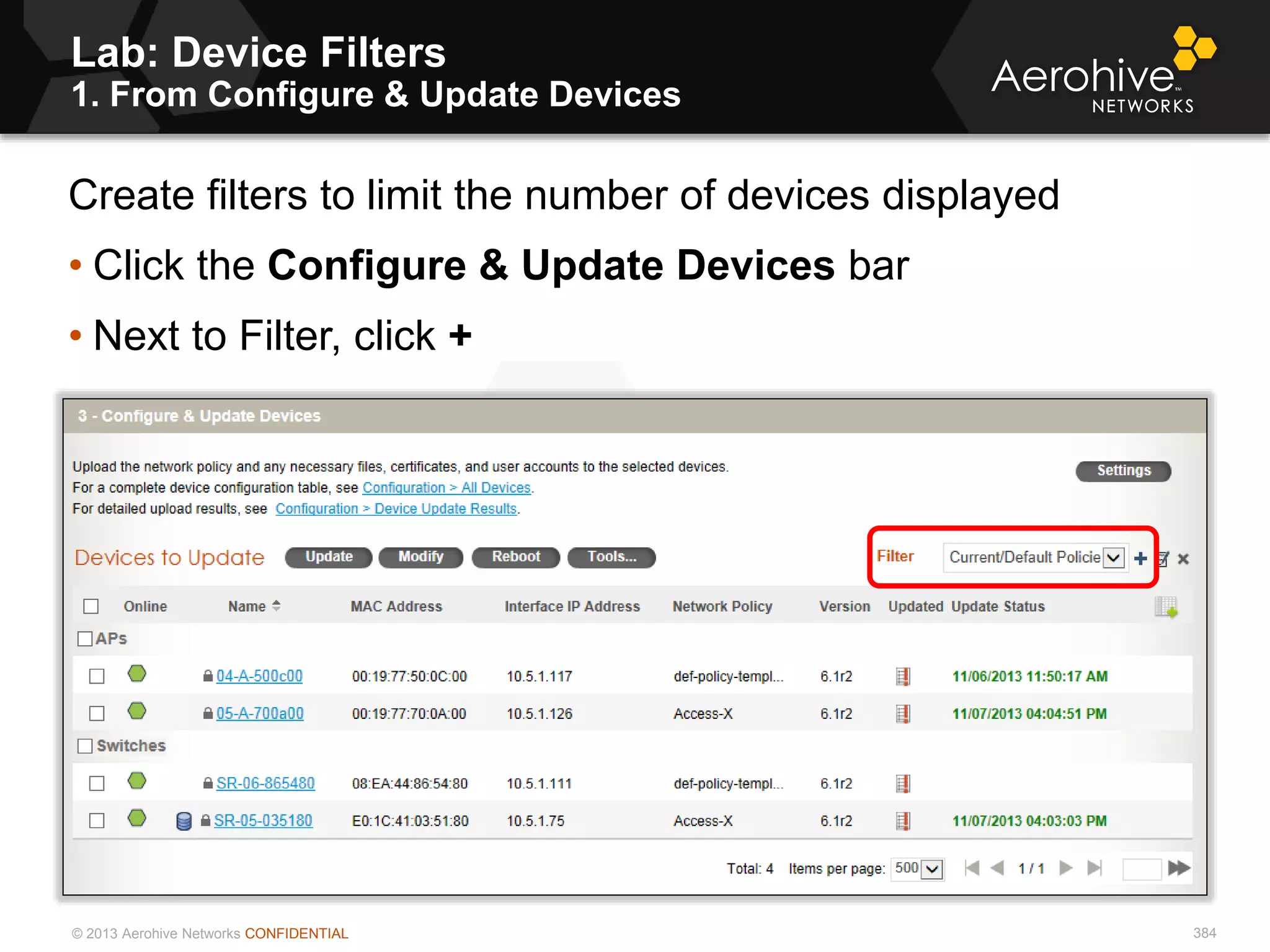Click MAC address E0:1C:41:03:51:80
This screenshot has height=952, width=1270.
point(410,821)
